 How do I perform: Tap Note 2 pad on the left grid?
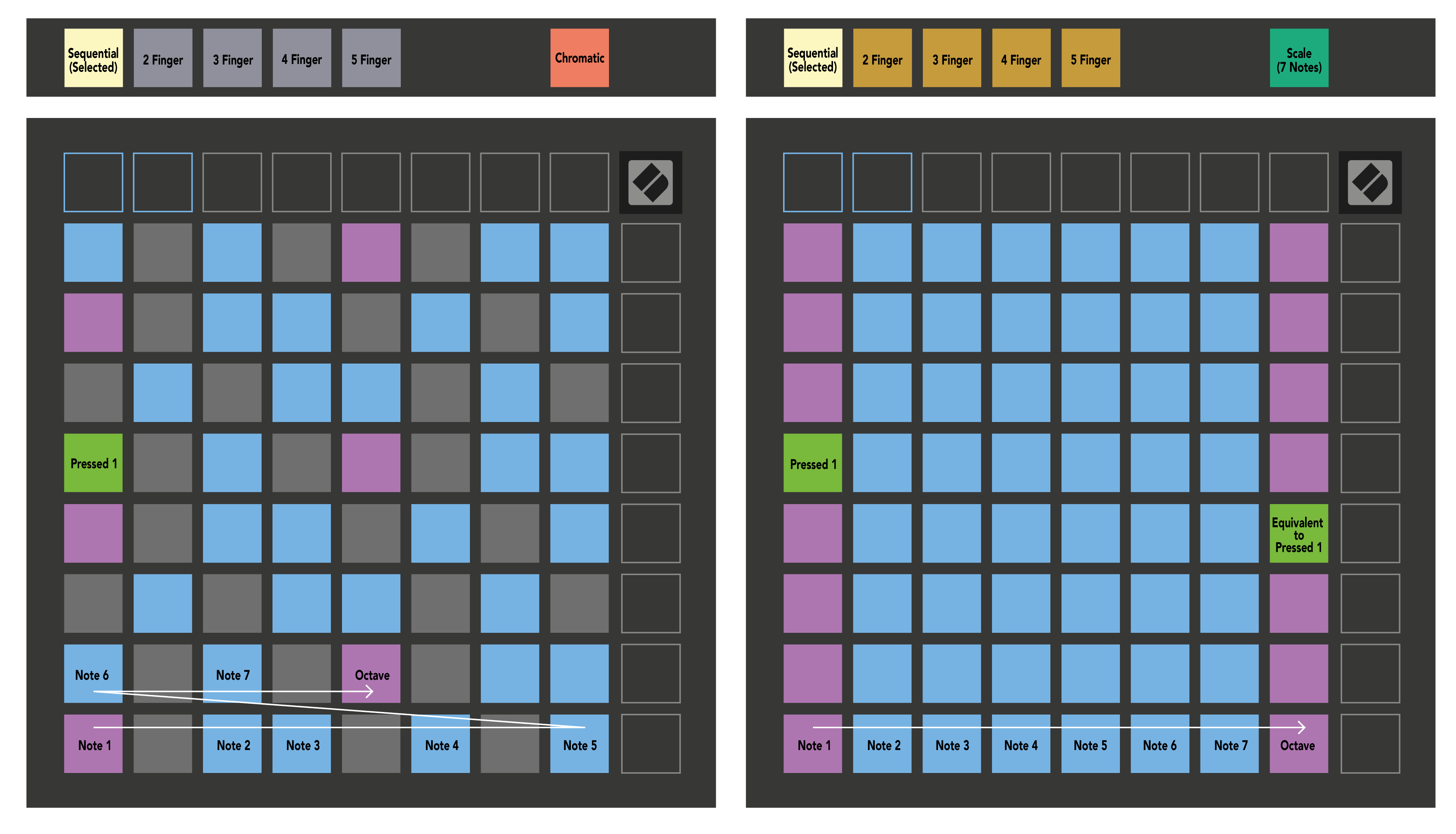[233, 743]
